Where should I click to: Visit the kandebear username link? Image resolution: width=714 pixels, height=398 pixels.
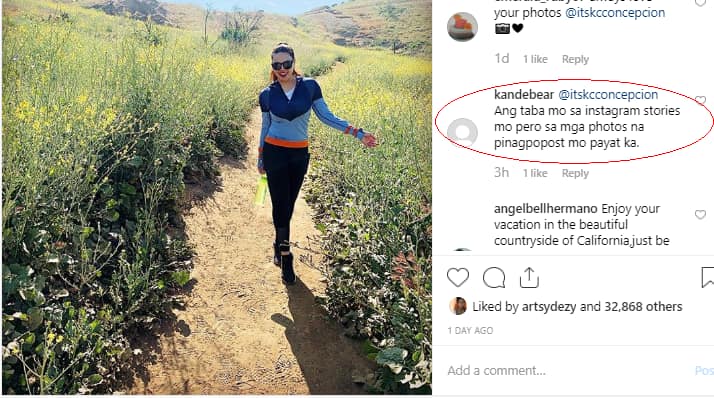tap(524, 94)
